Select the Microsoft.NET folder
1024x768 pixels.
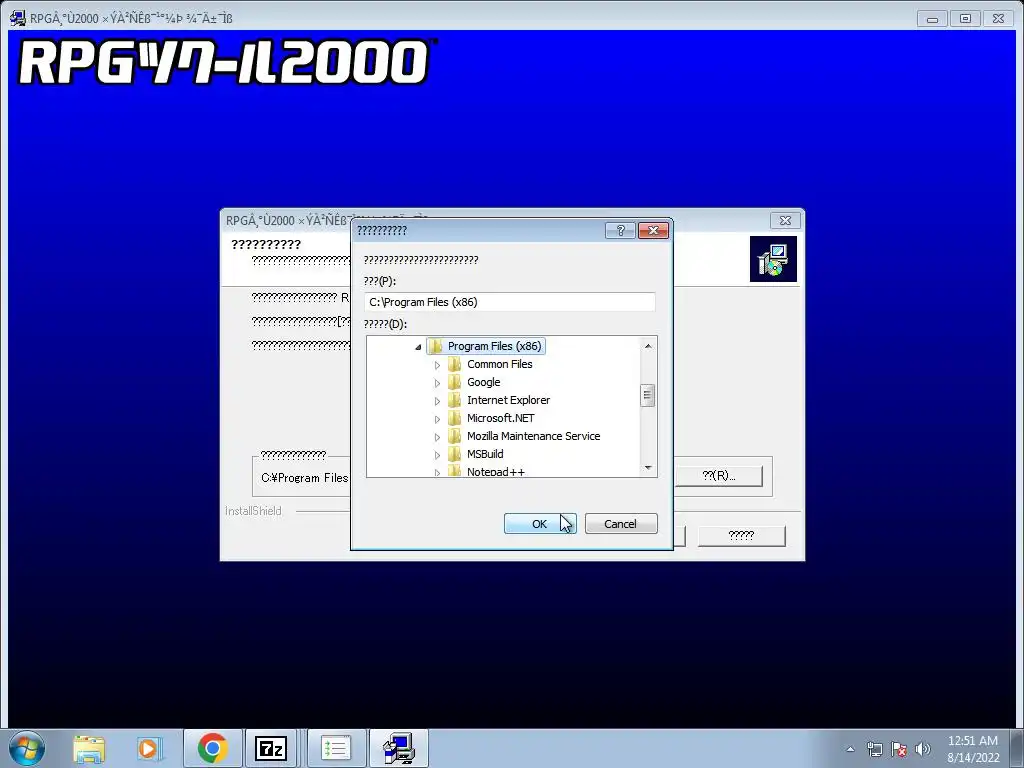click(500, 418)
